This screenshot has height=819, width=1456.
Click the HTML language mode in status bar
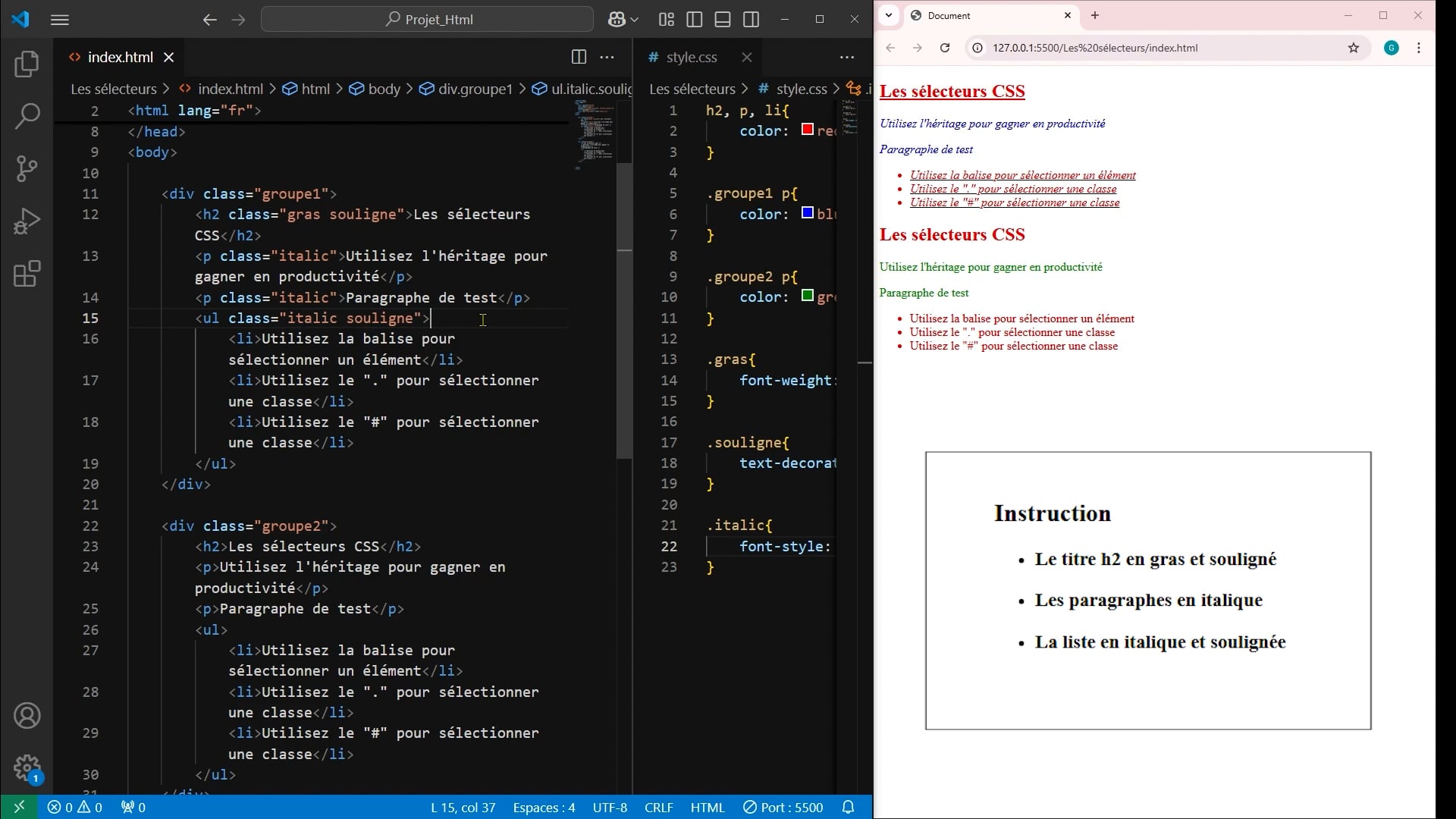pos(707,808)
